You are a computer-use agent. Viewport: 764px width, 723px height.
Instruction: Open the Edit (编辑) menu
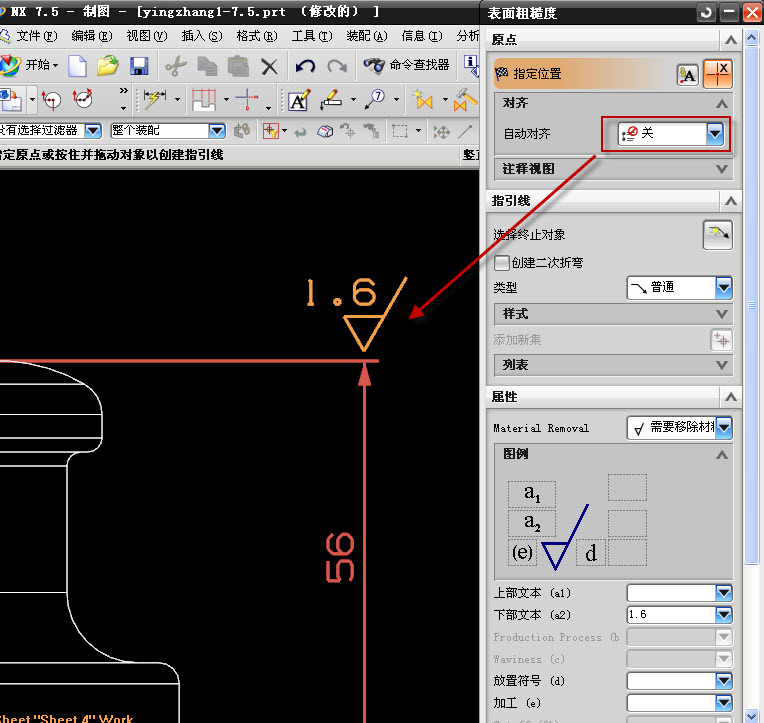[92, 36]
